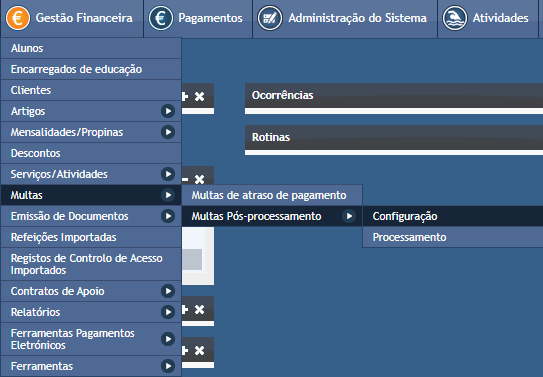Expand the Artigos submenu arrow

click(168, 111)
